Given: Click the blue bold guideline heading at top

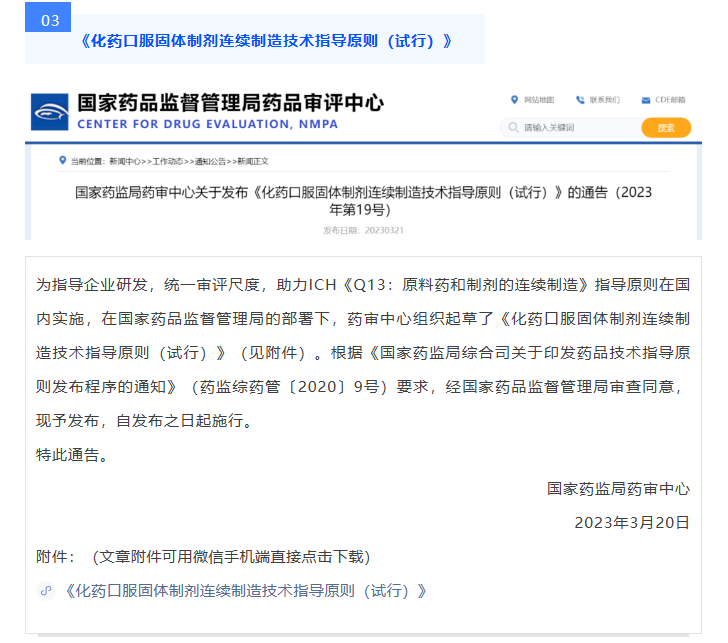Looking at the screenshot, I should [265, 41].
